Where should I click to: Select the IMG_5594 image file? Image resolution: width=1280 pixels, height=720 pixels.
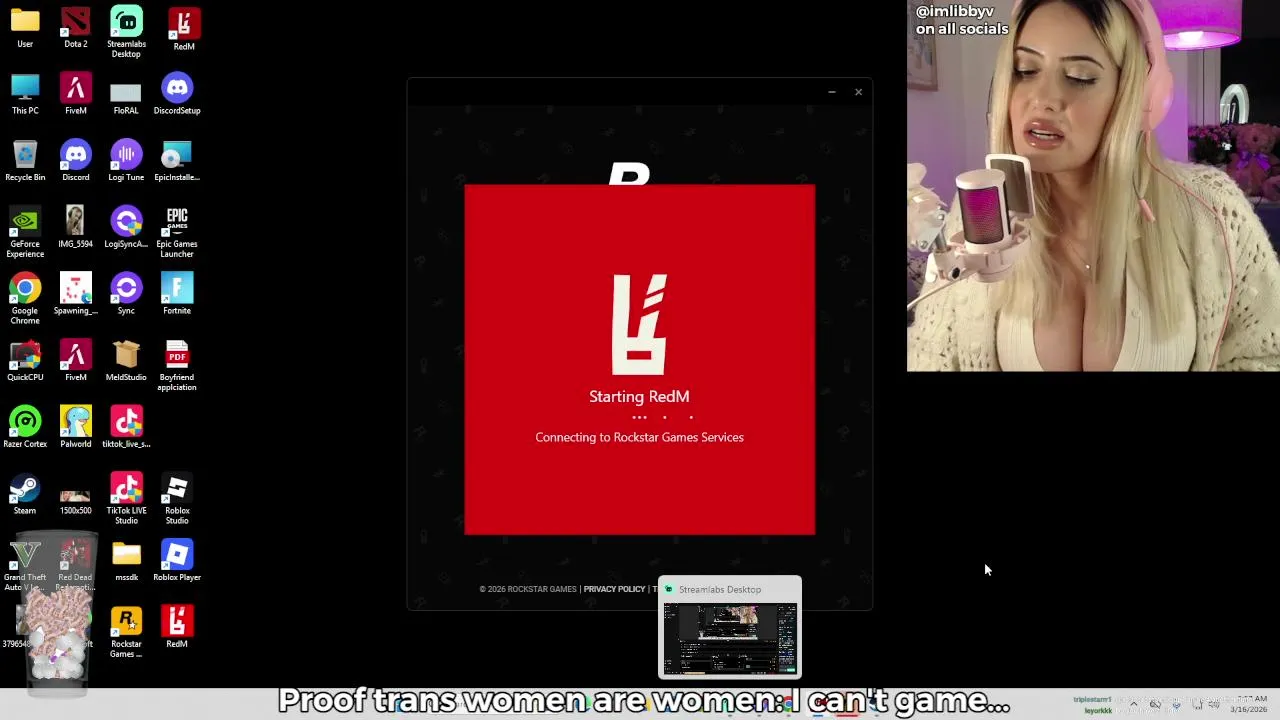[x=75, y=227]
